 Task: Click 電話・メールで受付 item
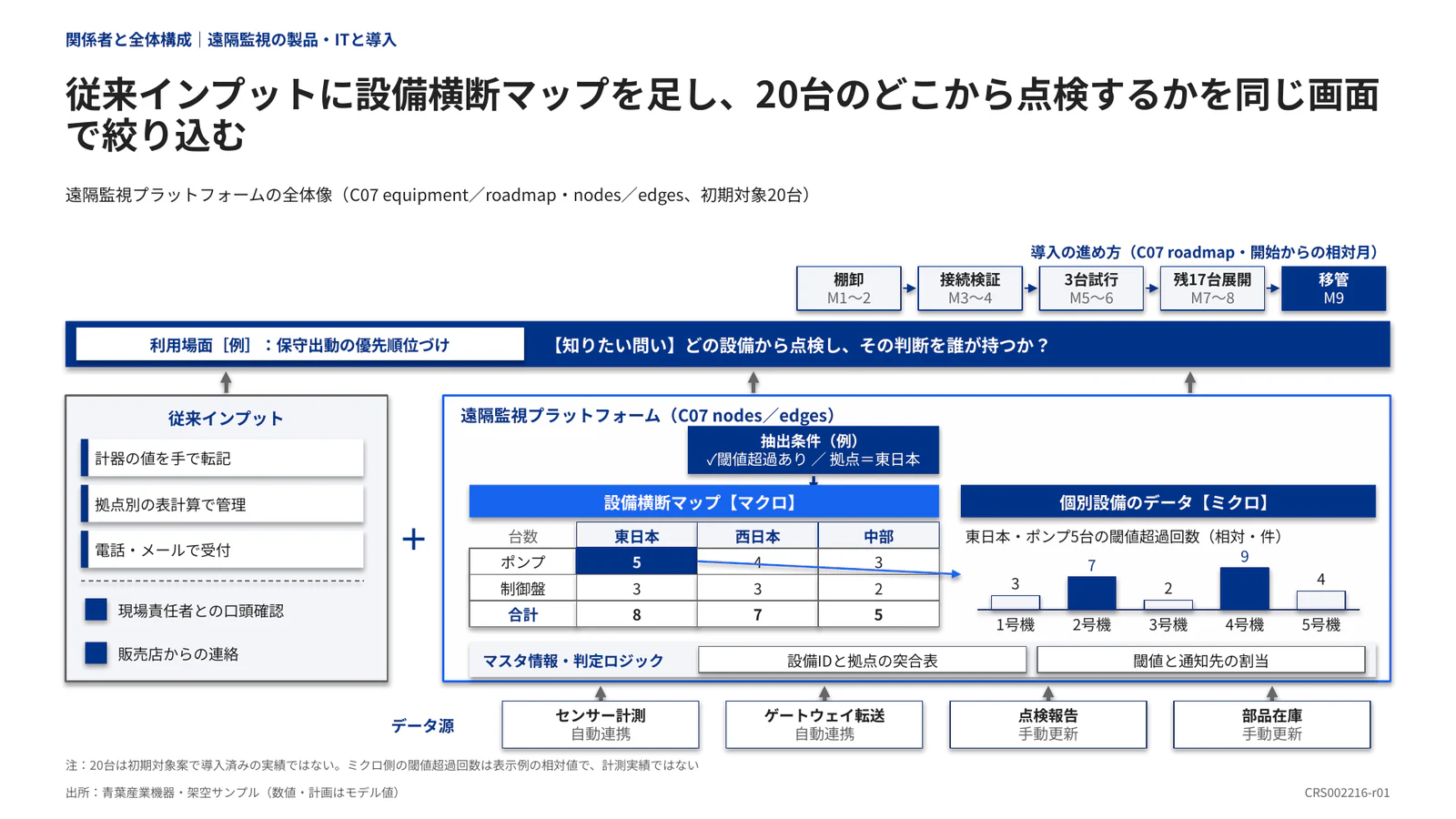click(222, 550)
